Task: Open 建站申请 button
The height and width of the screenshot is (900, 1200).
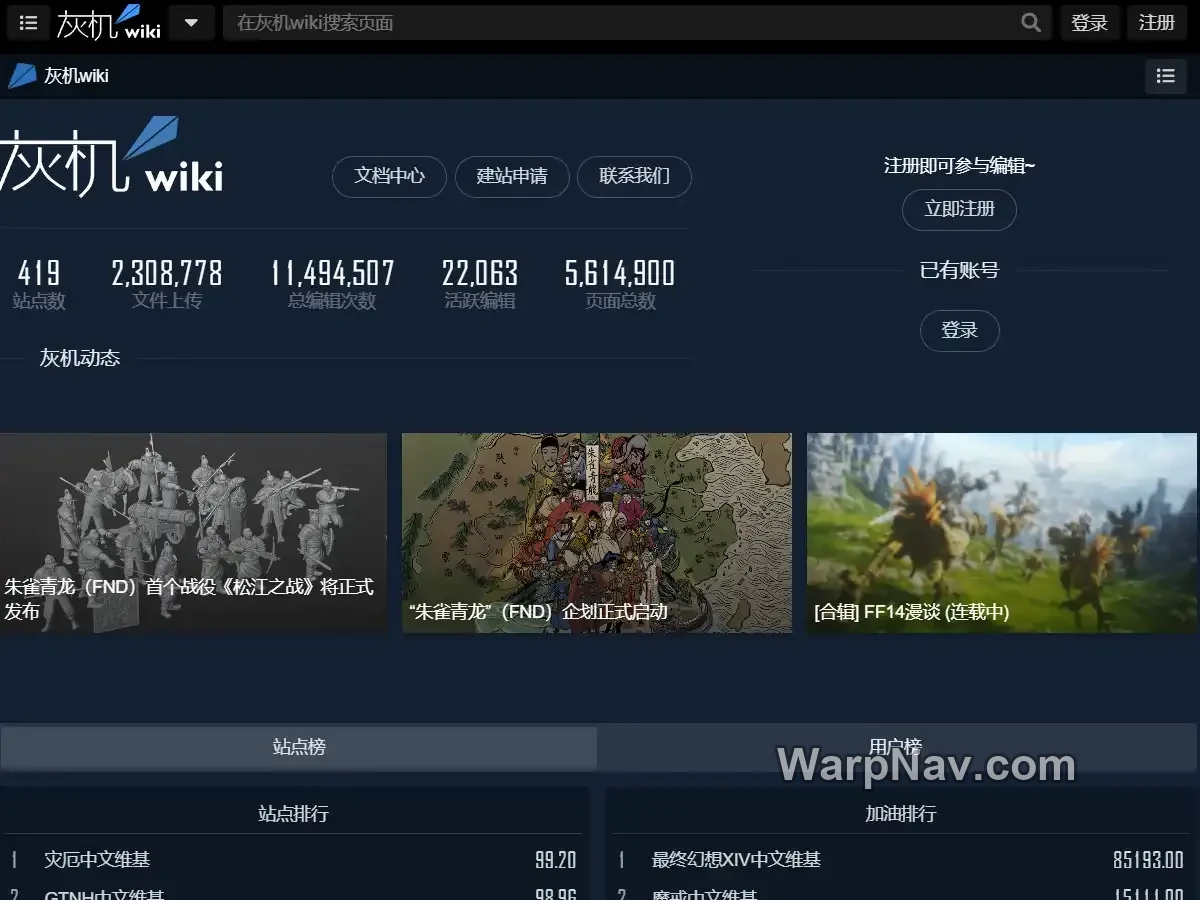Action: [x=512, y=177]
